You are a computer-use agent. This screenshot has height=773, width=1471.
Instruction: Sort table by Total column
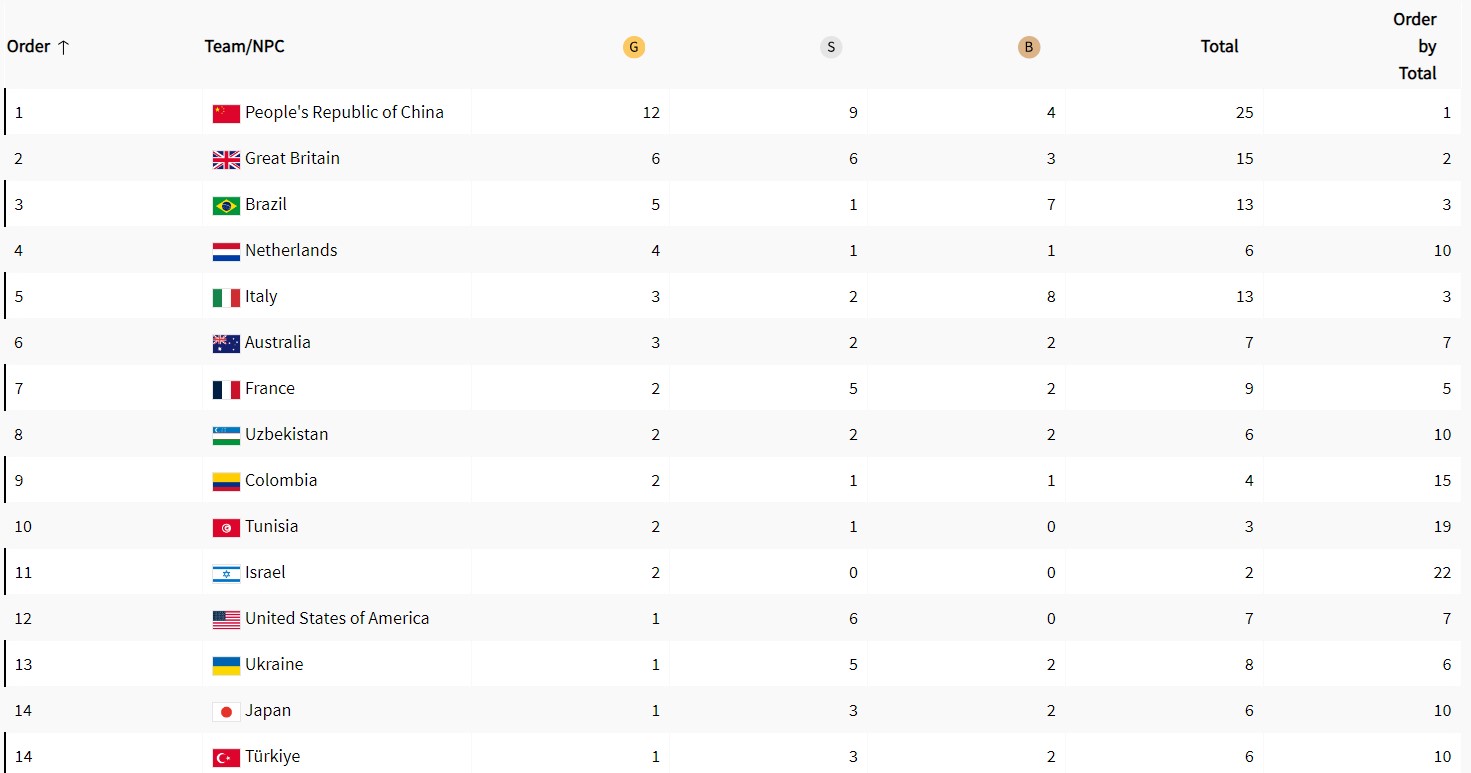(x=1219, y=46)
